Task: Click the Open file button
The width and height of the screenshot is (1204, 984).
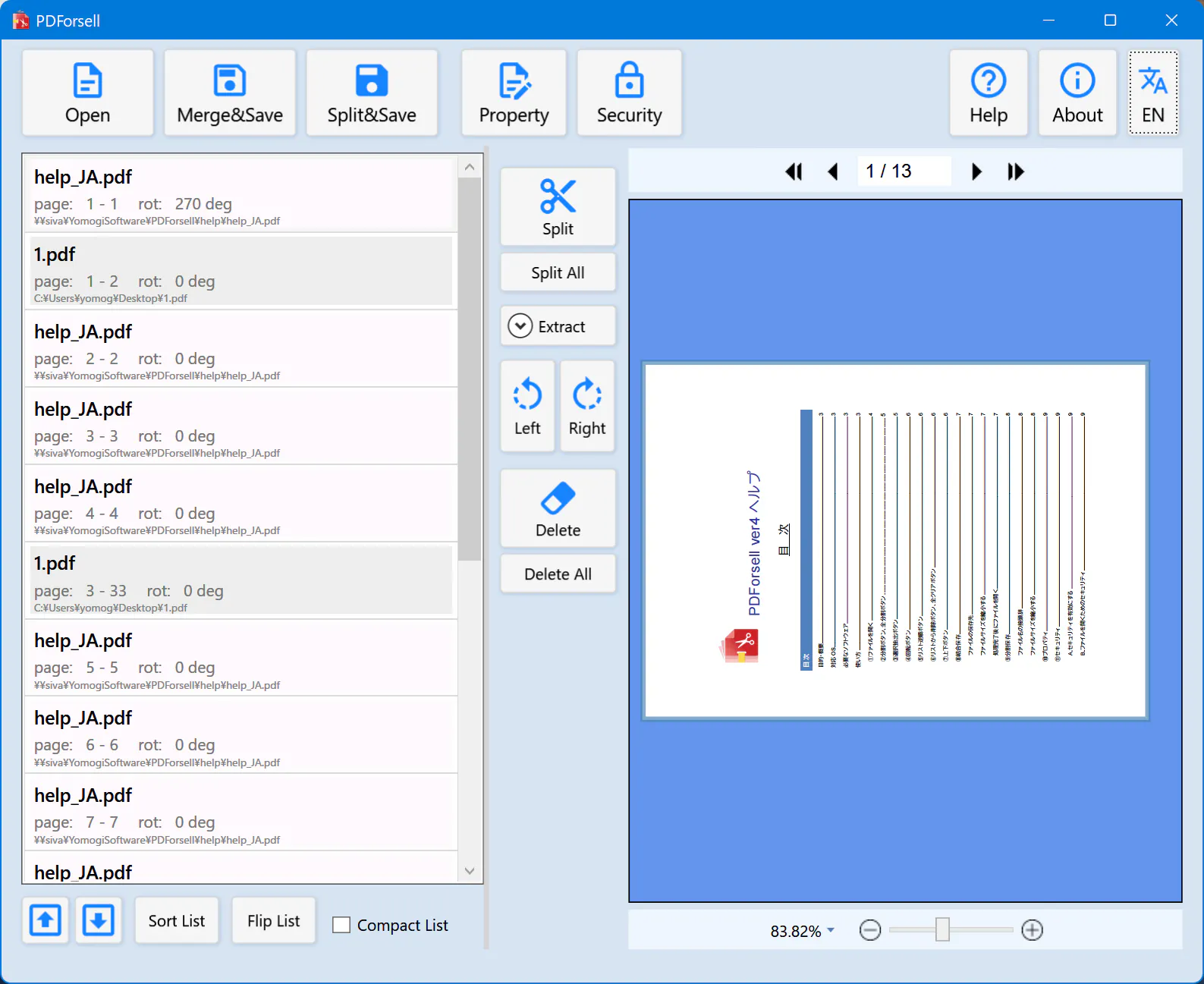Action: coord(88,93)
